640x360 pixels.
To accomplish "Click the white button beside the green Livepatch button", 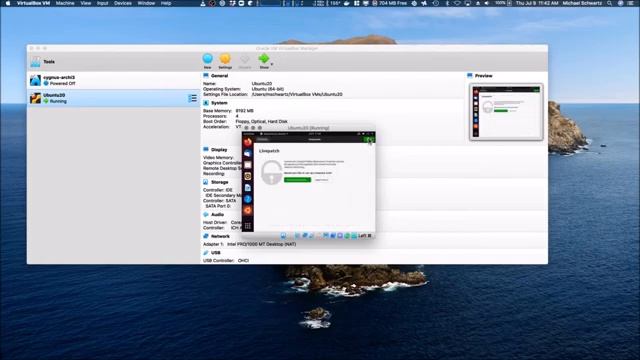I will tap(322, 180).
